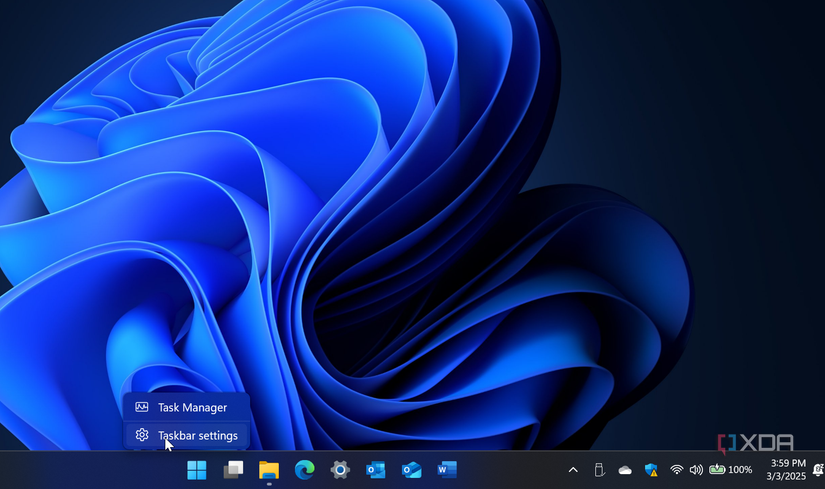Launch Microsoft Word from the taskbar
The width and height of the screenshot is (825, 489).
[446, 470]
